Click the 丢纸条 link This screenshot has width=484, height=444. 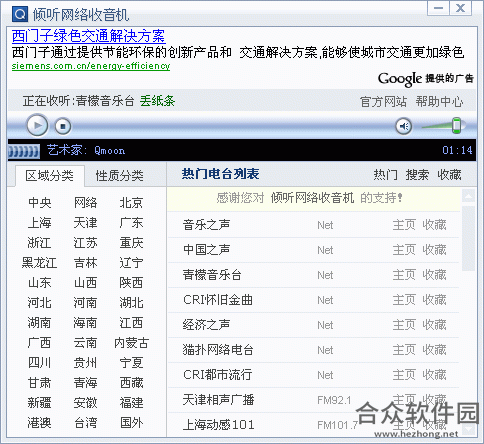tap(157, 101)
